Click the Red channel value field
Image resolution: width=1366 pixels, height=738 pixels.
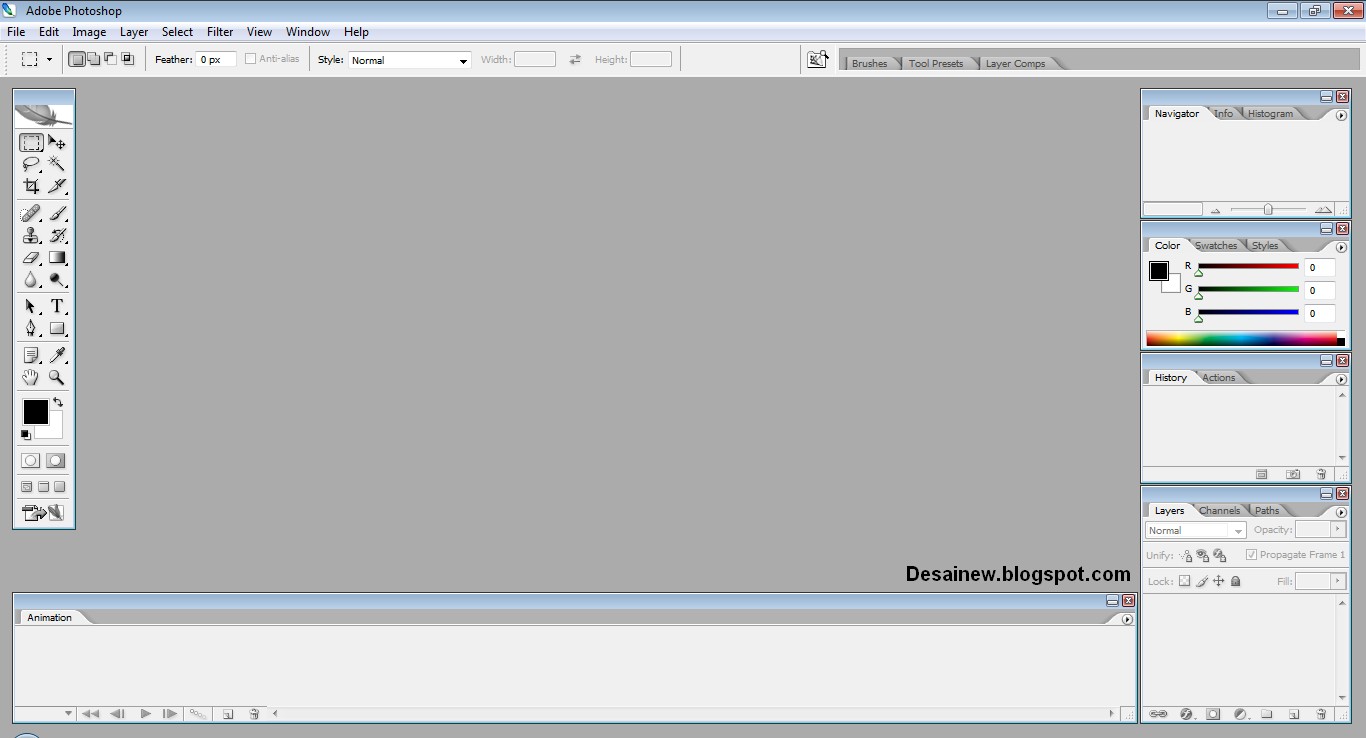[x=1320, y=267]
